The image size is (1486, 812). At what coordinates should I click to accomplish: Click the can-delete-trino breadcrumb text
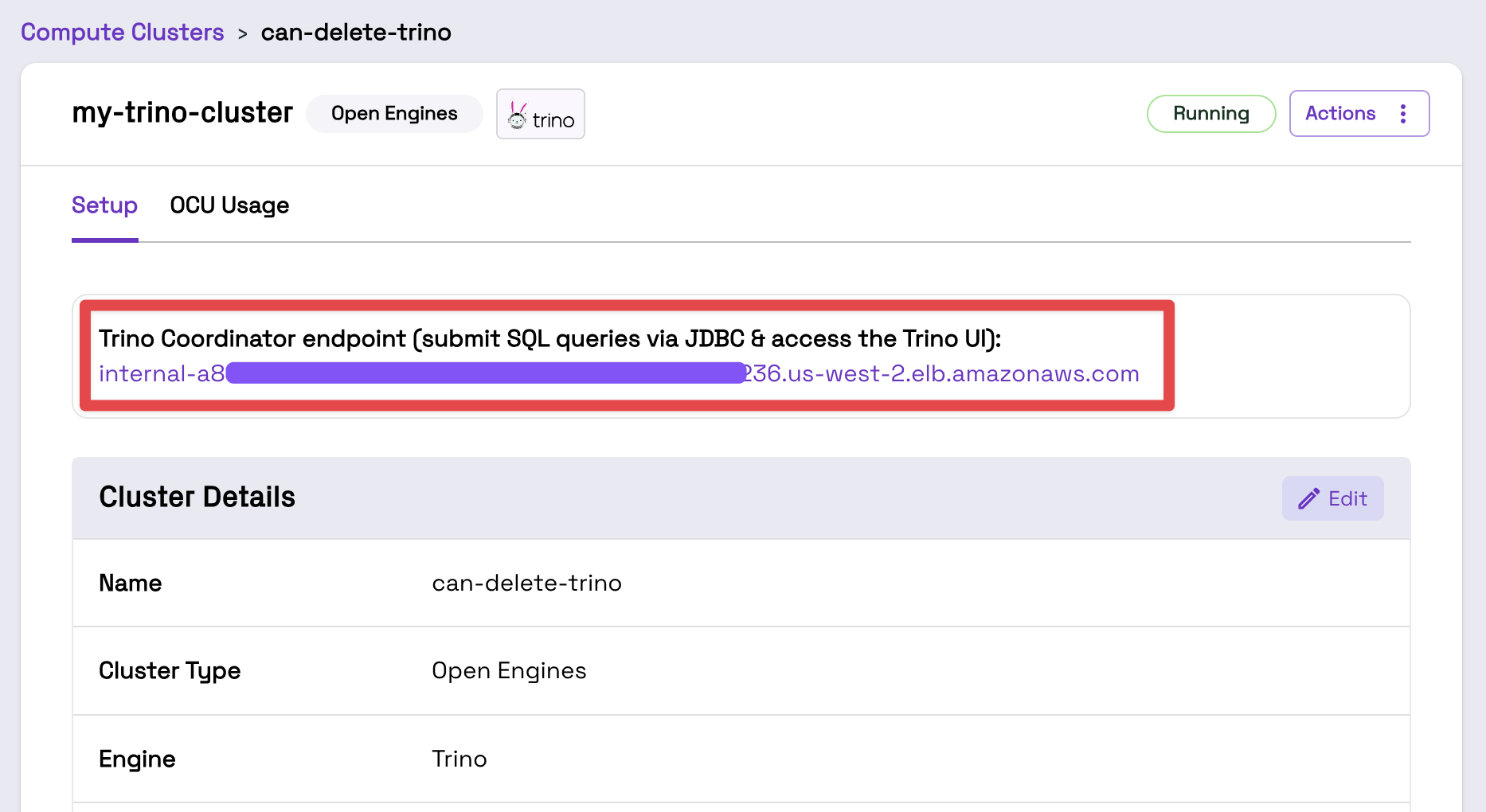(356, 32)
